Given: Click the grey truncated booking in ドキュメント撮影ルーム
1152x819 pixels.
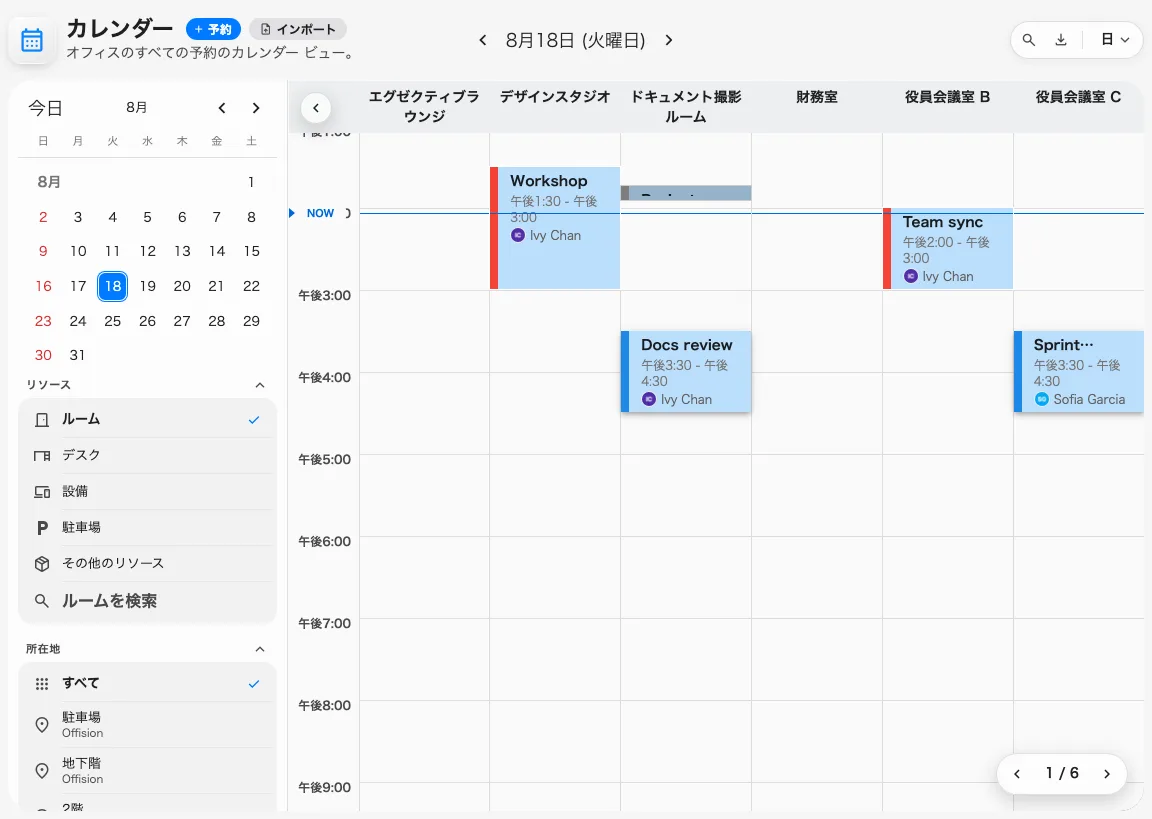Looking at the screenshot, I should 686,193.
